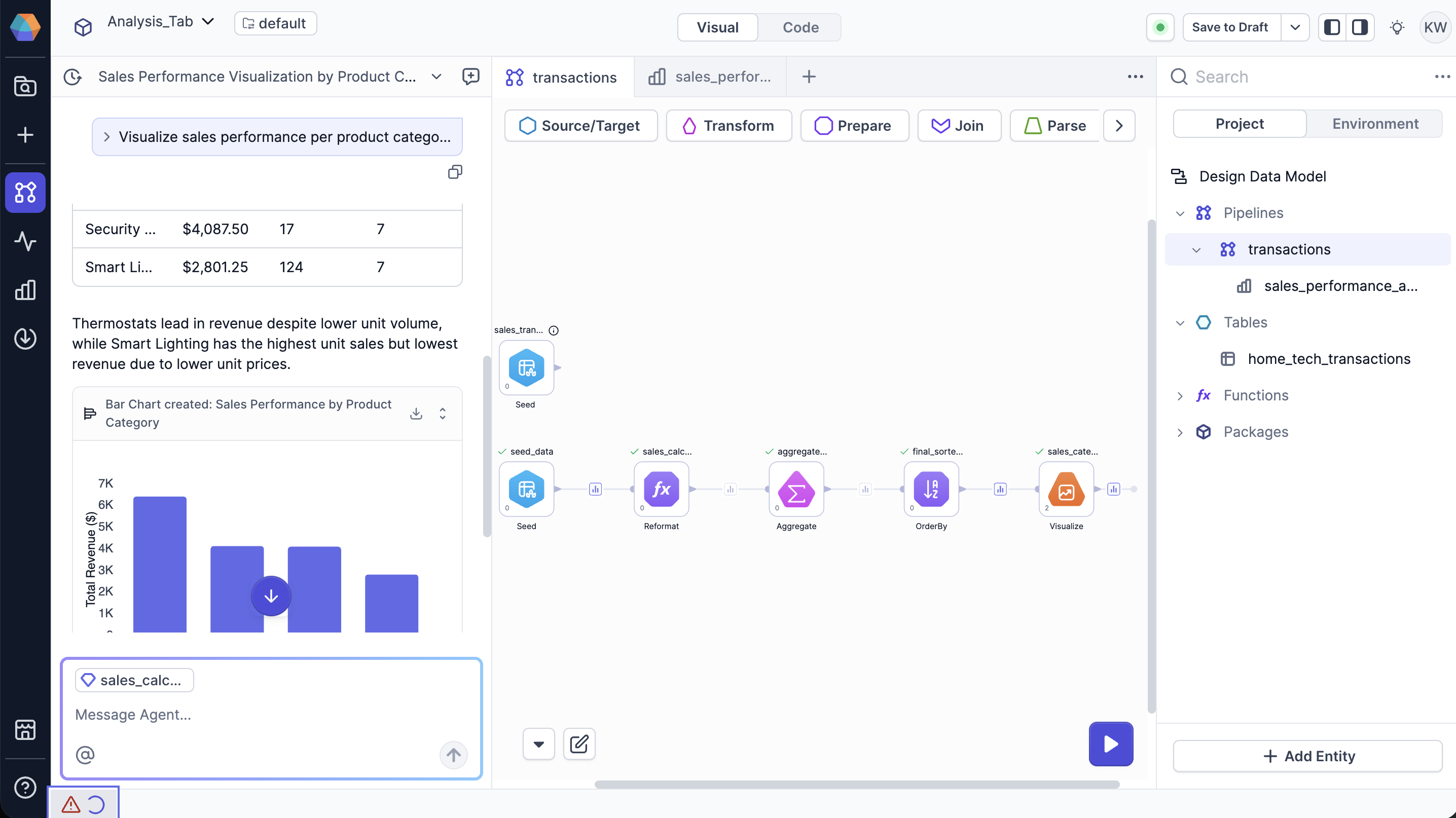Open the Visualize gem node
This screenshot has height=818, width=1456.
1066,489
